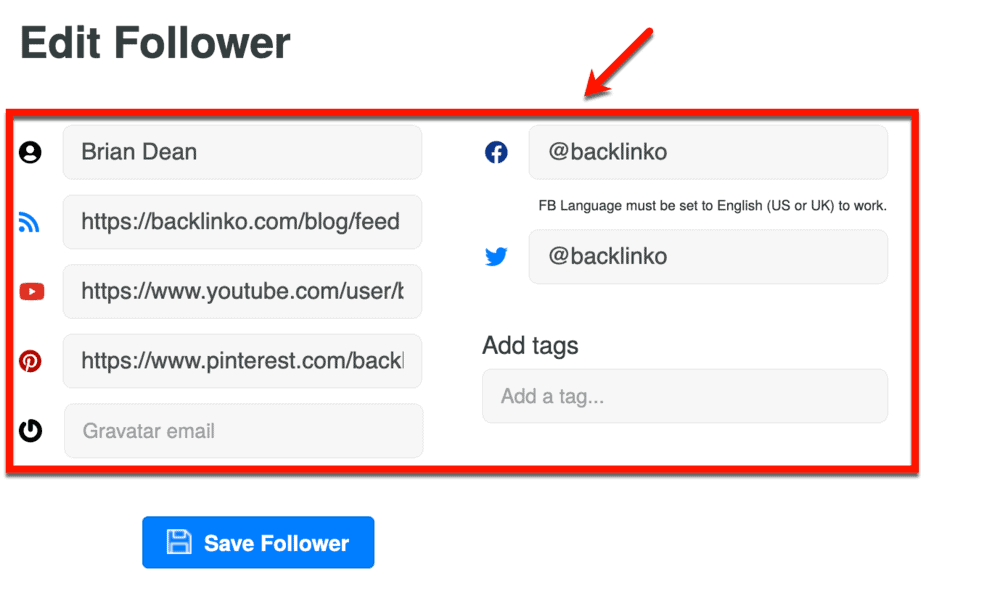Click the FB Language requirement note
Viewport: 1000px width, 612px height.
[x=713, y=206]
